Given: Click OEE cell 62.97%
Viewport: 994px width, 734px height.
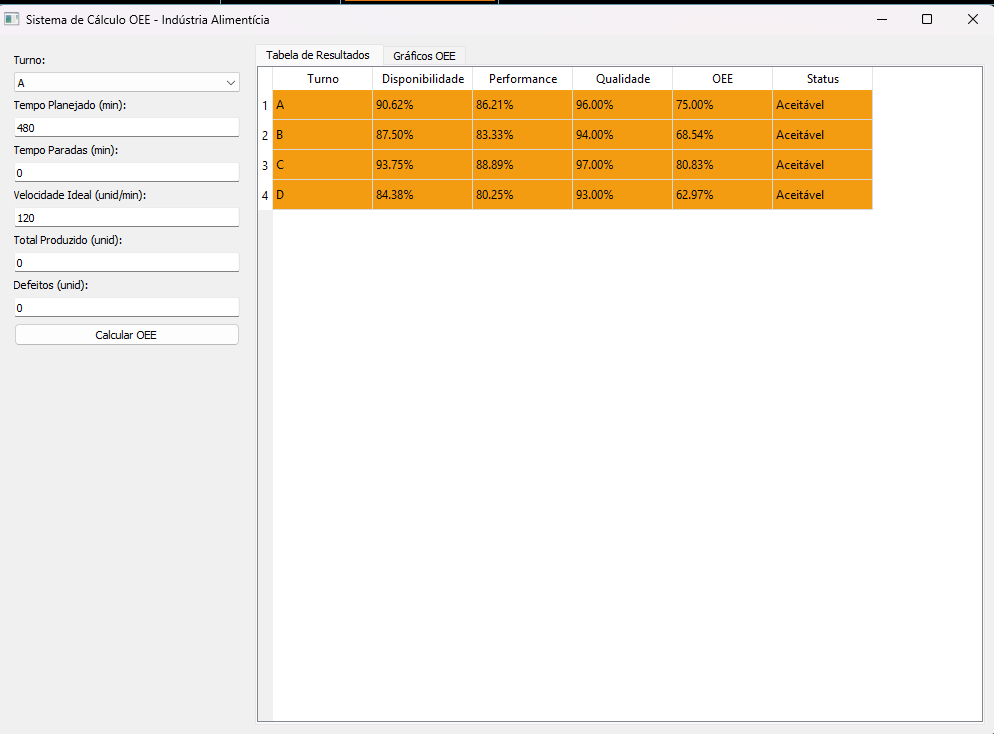Looking at the screenshot, I should click(x=723, y=195).
